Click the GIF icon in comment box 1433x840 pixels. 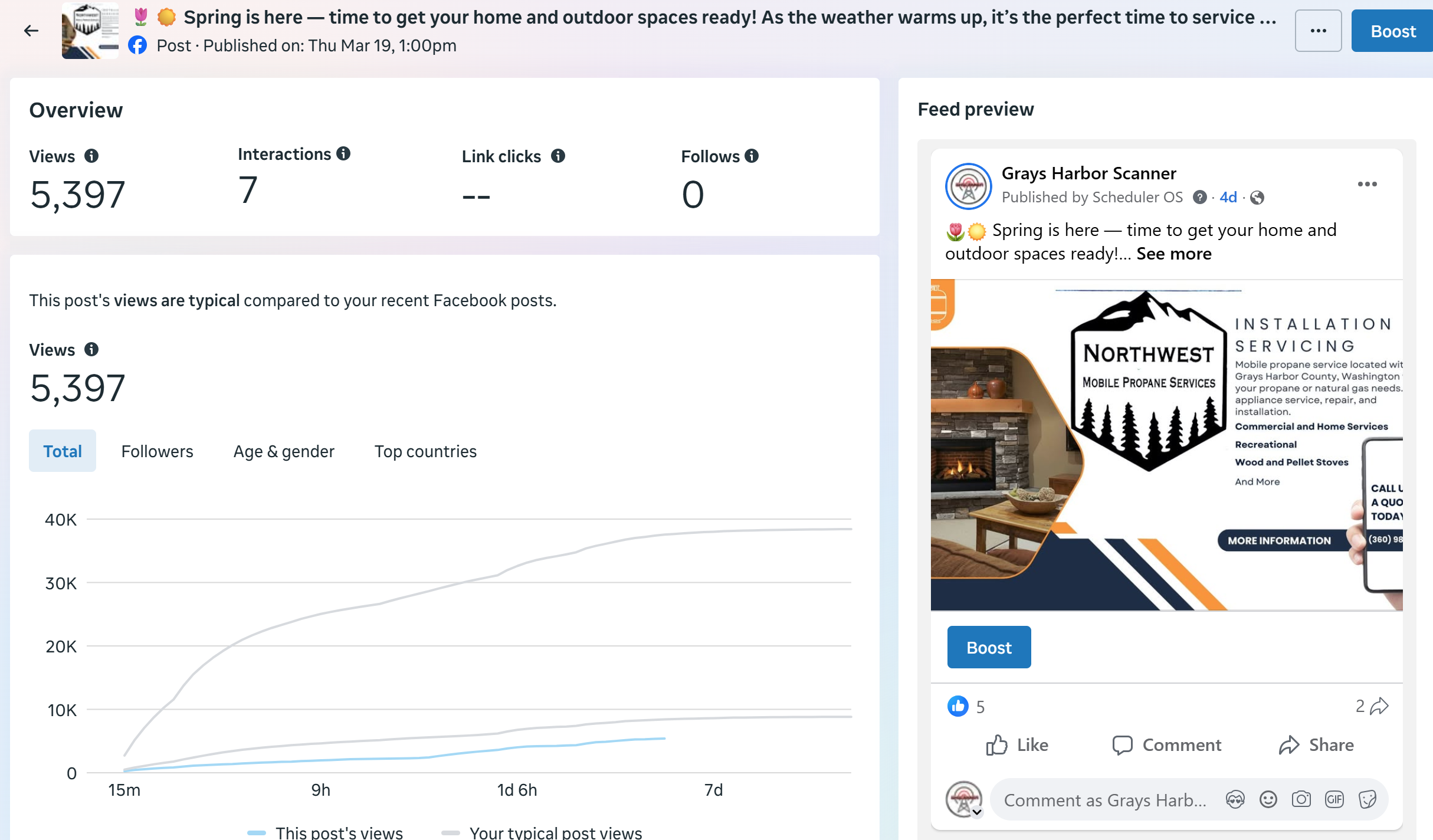[x=1334, y=799]
